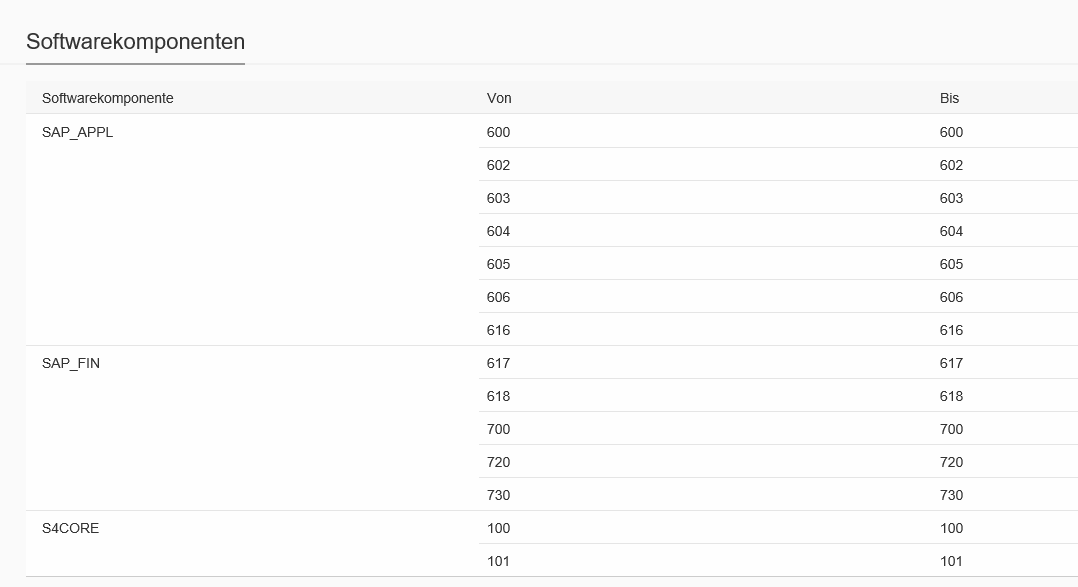The height and width of the screenshot is (587, 1078).
Task: Click the Von value 720
Action: pyautogui.click(x=498, y=462)
